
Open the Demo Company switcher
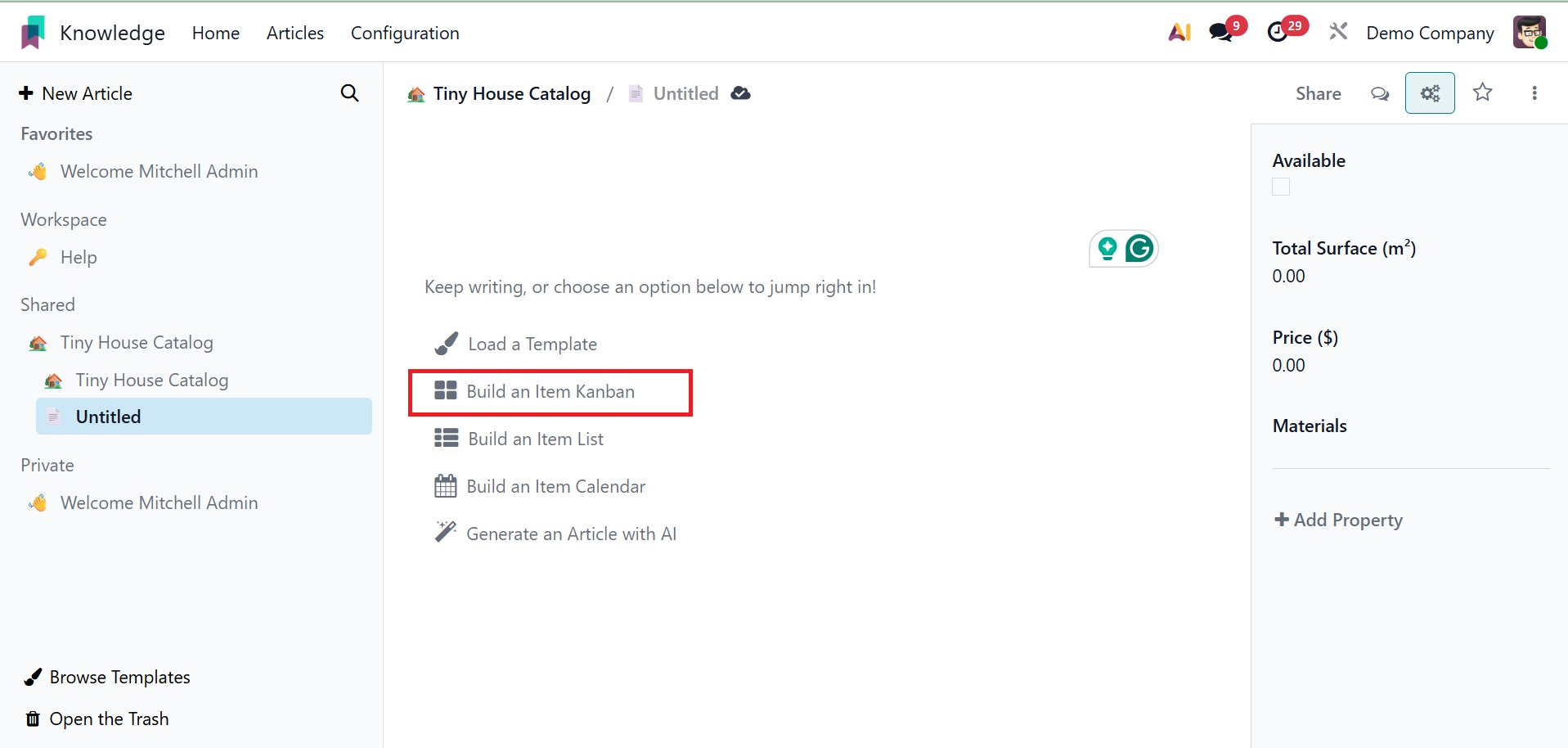[x=1430, y=33]
